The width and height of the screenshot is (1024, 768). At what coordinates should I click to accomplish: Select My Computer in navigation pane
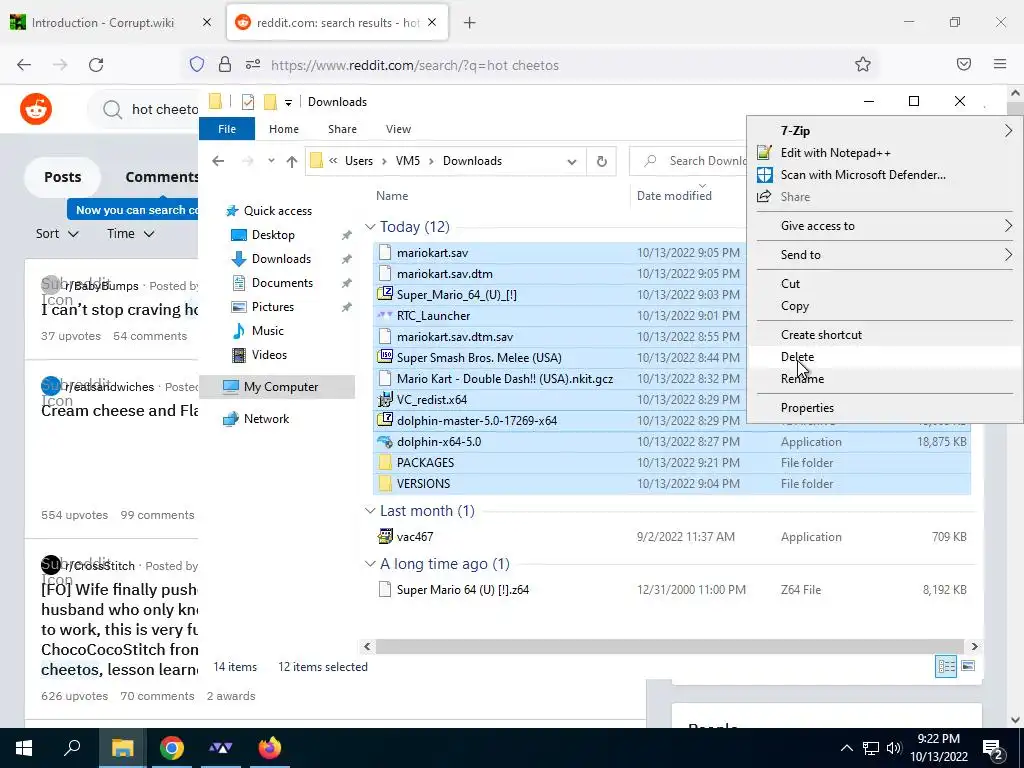[x=278, y=387]
